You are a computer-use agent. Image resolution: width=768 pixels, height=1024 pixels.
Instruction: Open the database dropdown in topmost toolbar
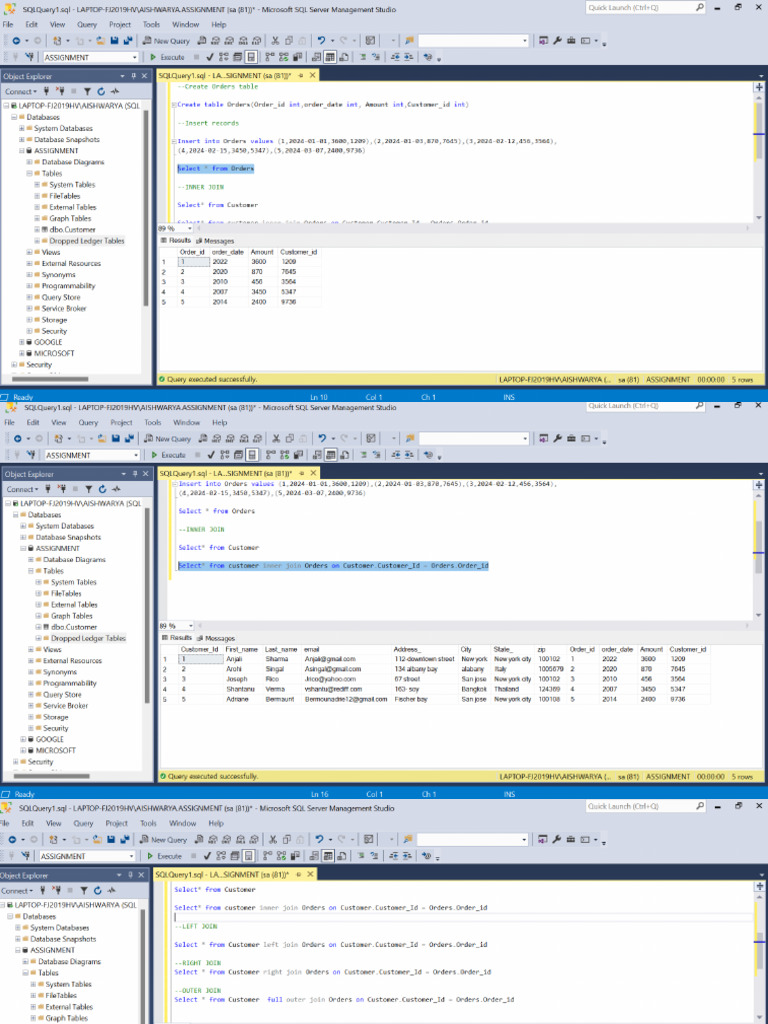tap(134, 57)
